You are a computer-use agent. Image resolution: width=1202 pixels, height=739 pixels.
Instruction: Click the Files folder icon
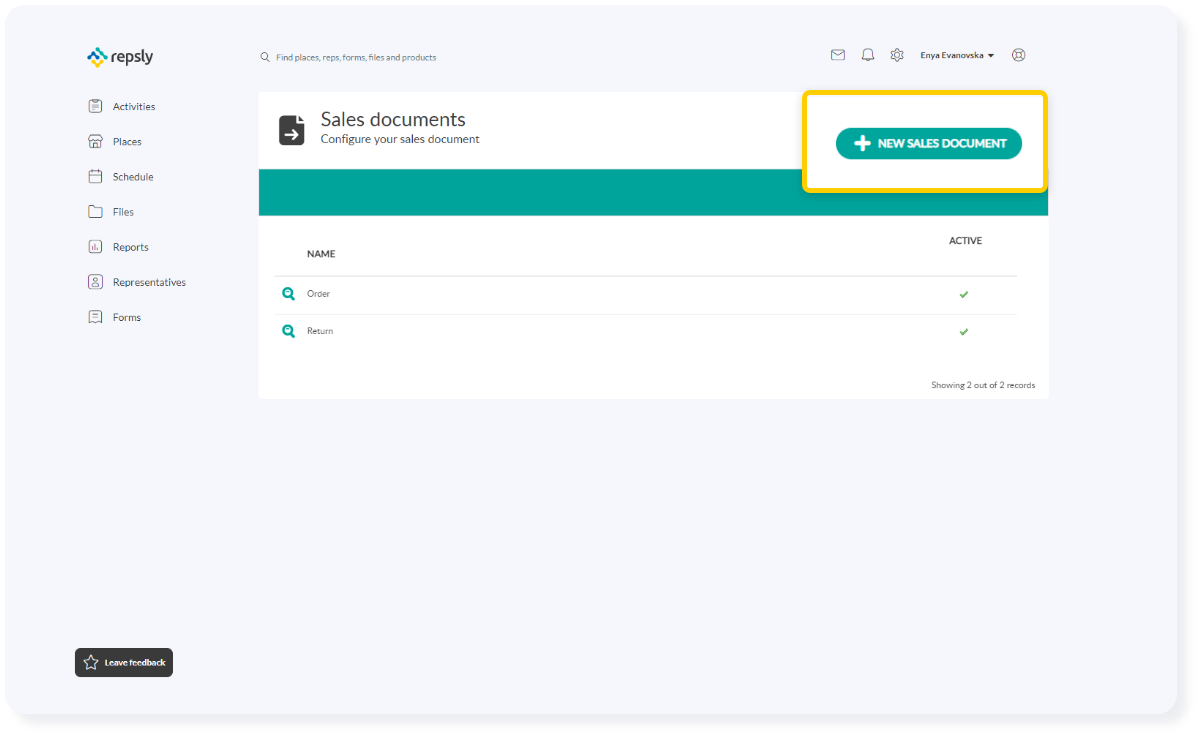pos(95,211)
